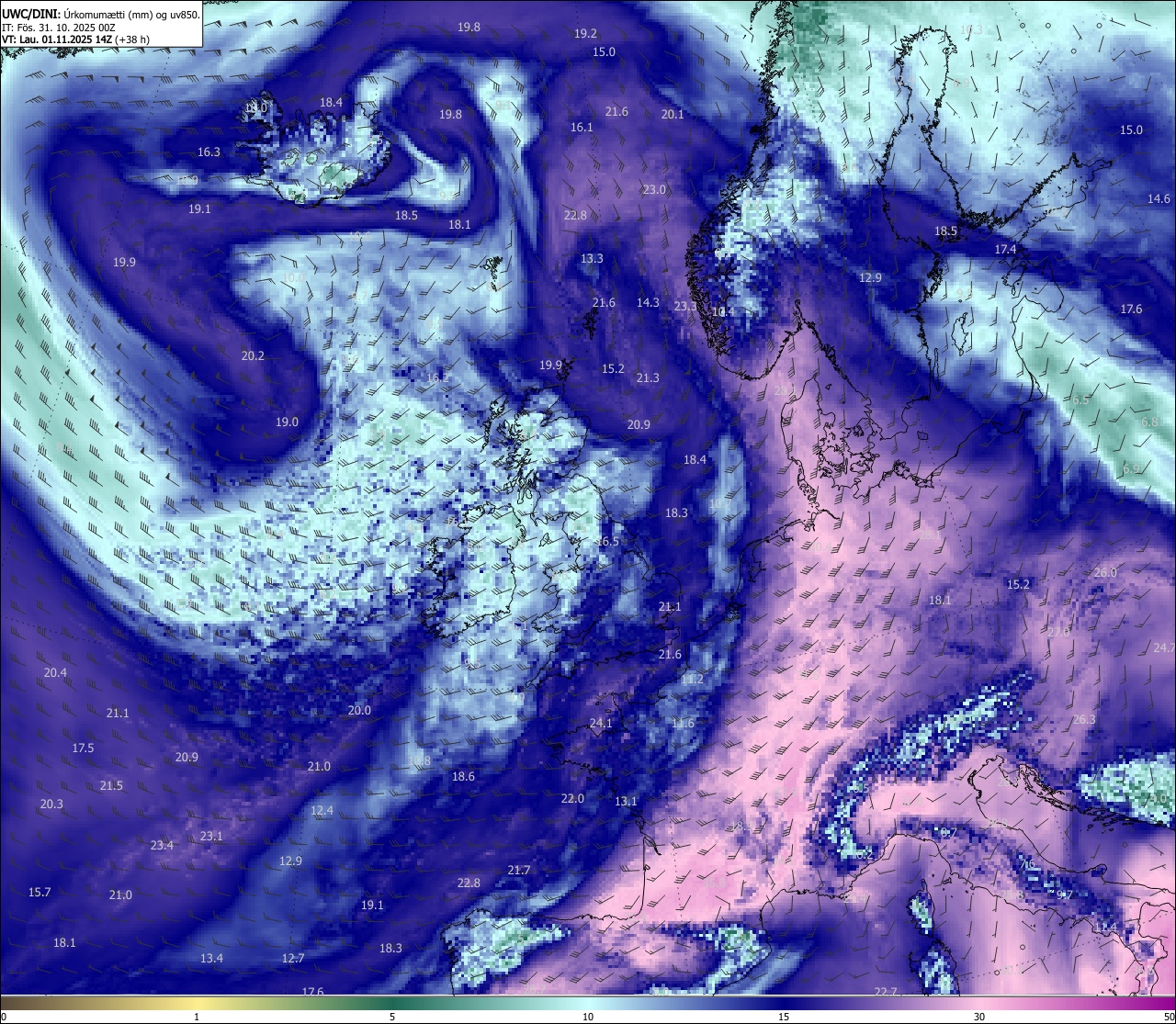Click the map value 12.4

point(322,810)
